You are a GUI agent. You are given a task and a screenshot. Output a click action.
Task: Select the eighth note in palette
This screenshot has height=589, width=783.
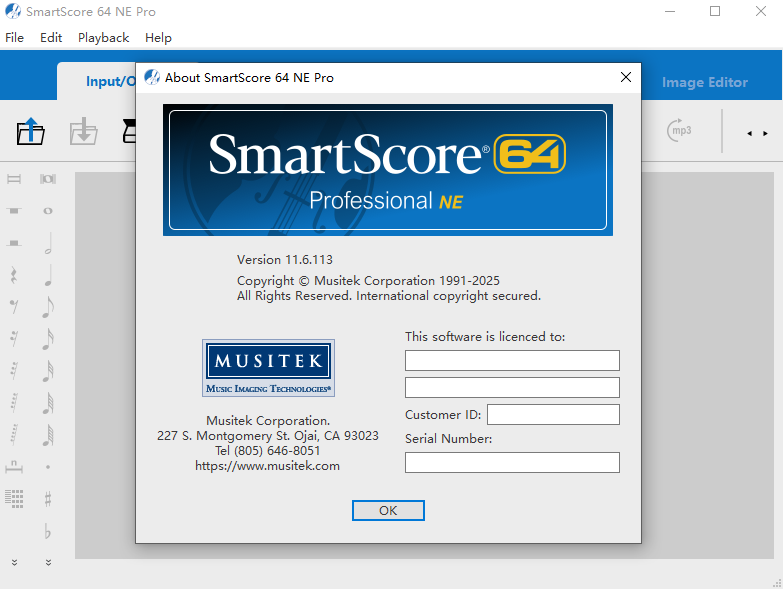48,307
